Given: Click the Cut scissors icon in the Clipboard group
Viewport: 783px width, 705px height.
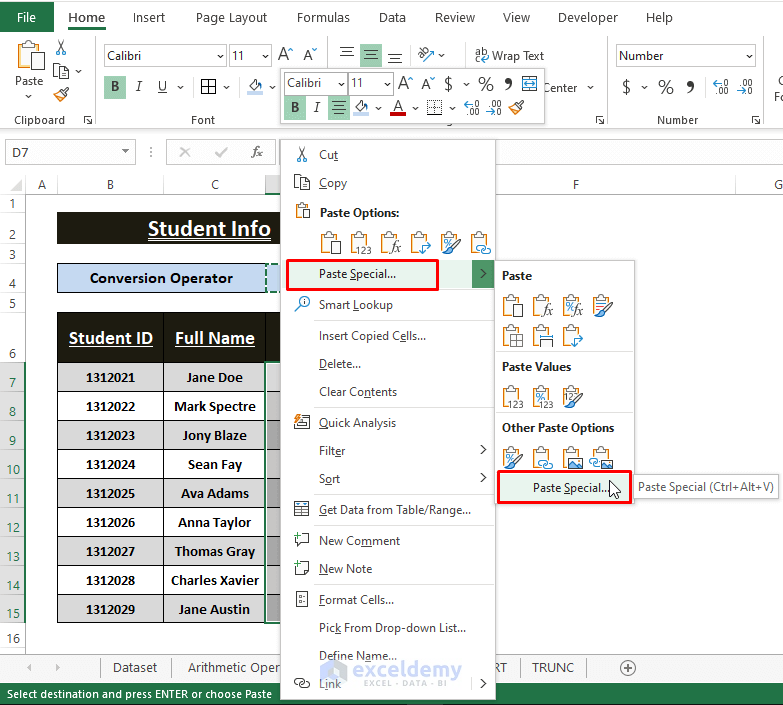Looking at the screenshot, I should [x=61, y=47].
